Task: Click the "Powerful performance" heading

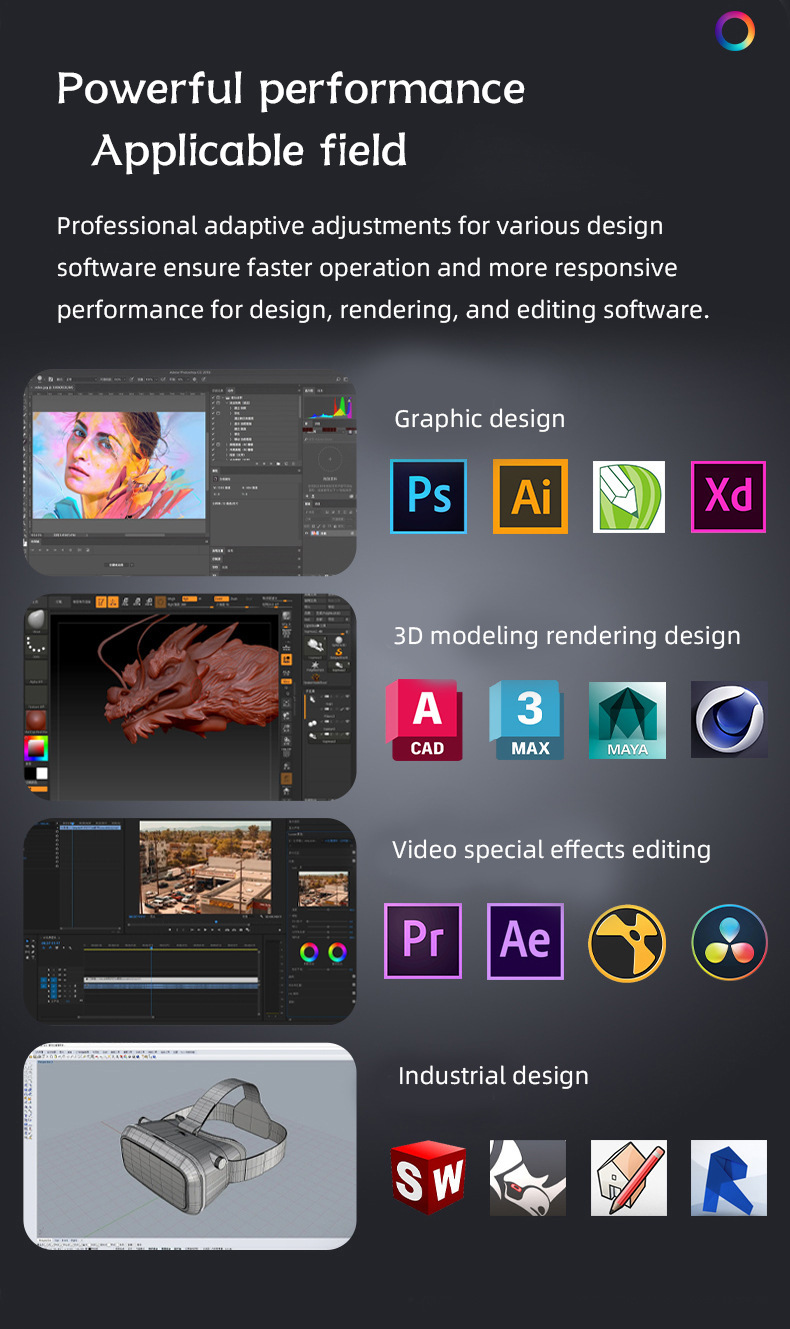Action: 291,90
